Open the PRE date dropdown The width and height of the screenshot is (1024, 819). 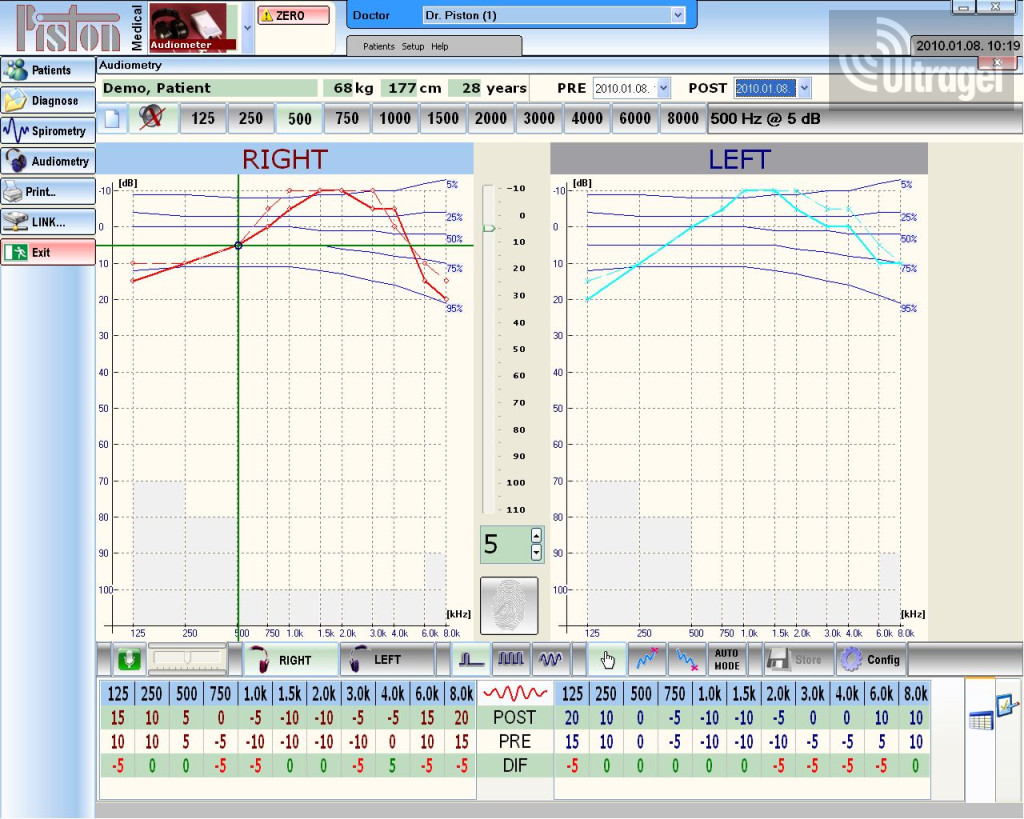tap(663, 88)
